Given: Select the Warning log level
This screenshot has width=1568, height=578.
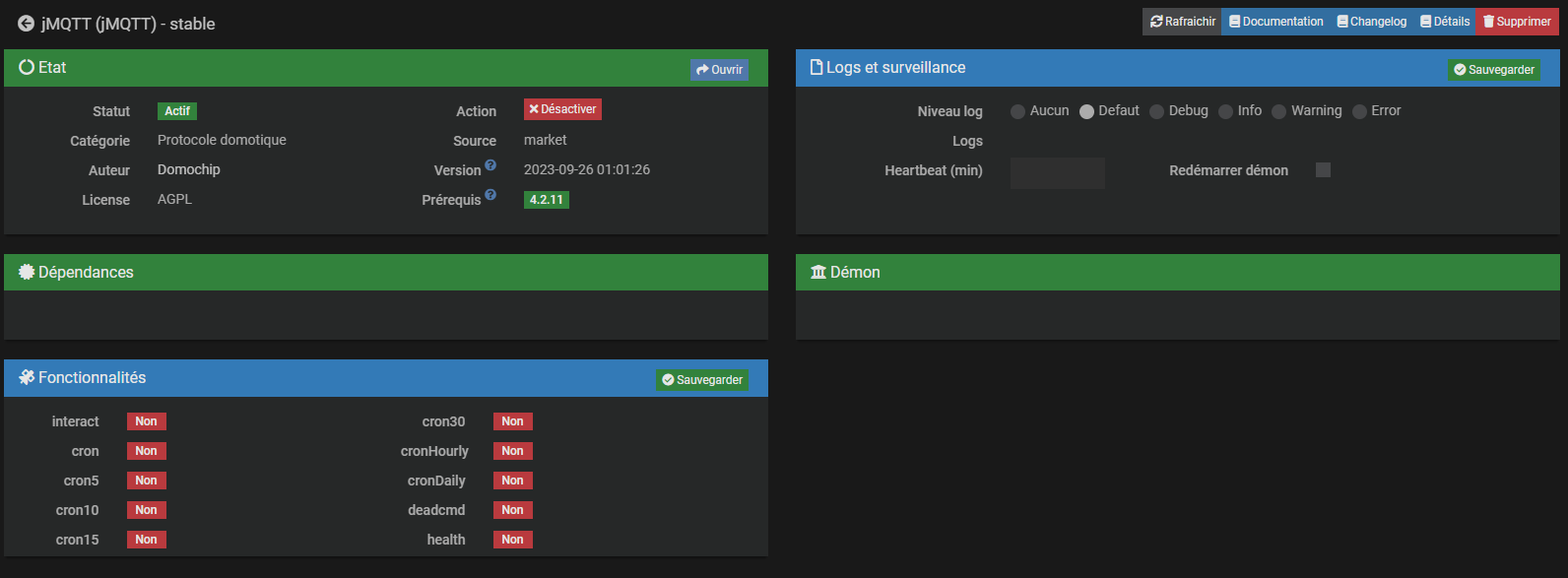Looking at the screenshot, I should point(1279,112).
